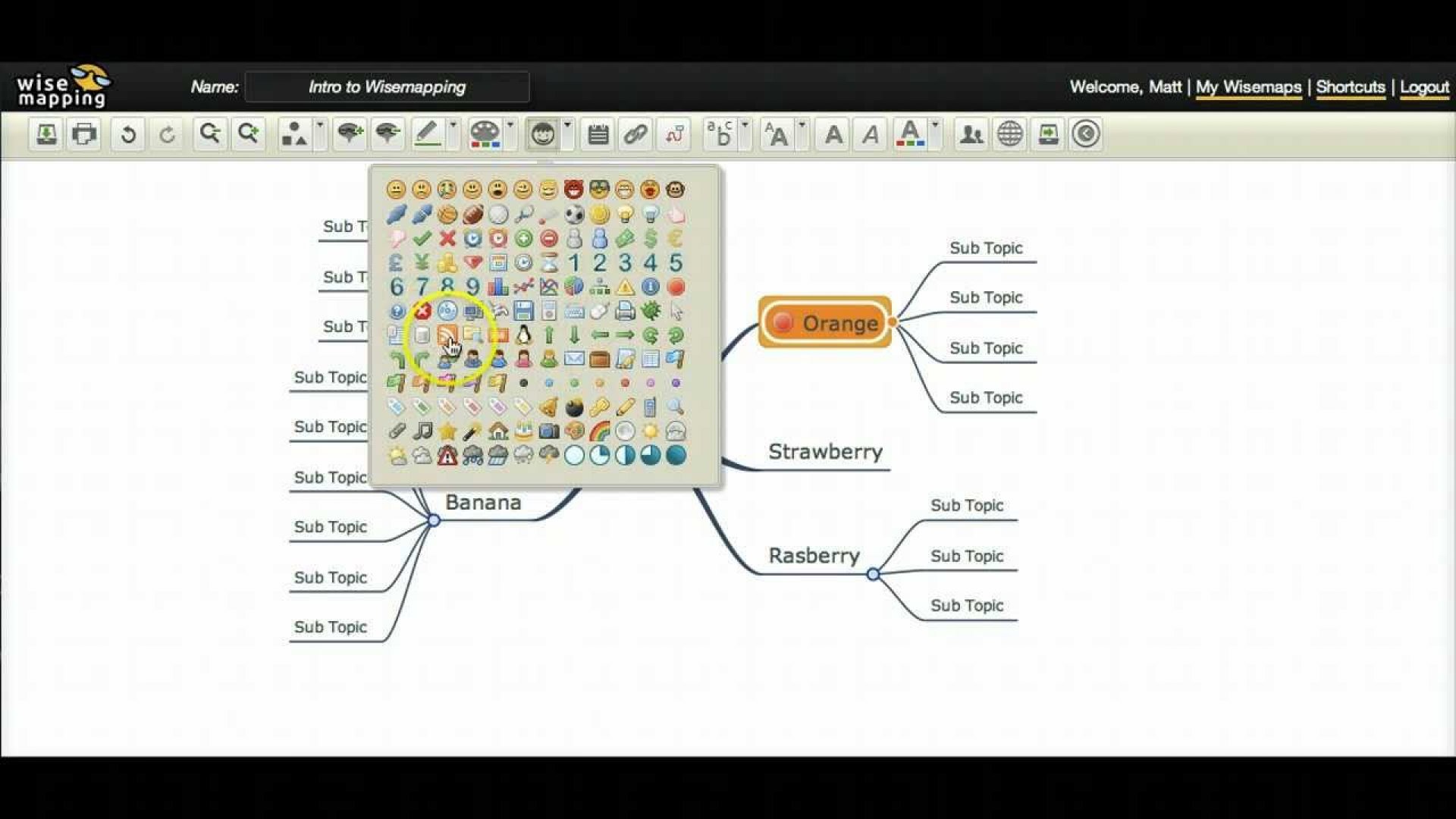Undo the last action

pyautogui.click(x=128, y=134)
